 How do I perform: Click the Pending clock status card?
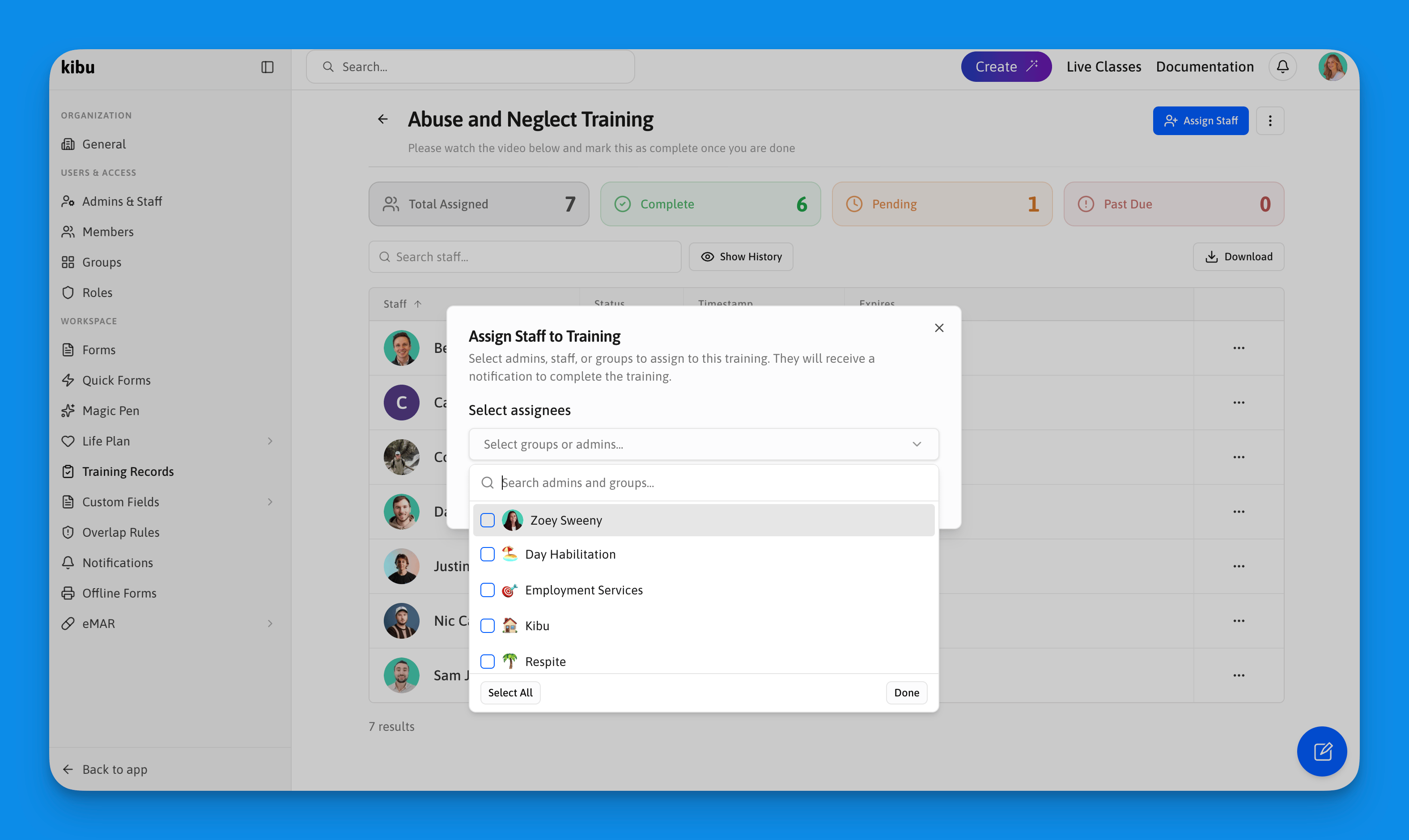tap(942, 204)
